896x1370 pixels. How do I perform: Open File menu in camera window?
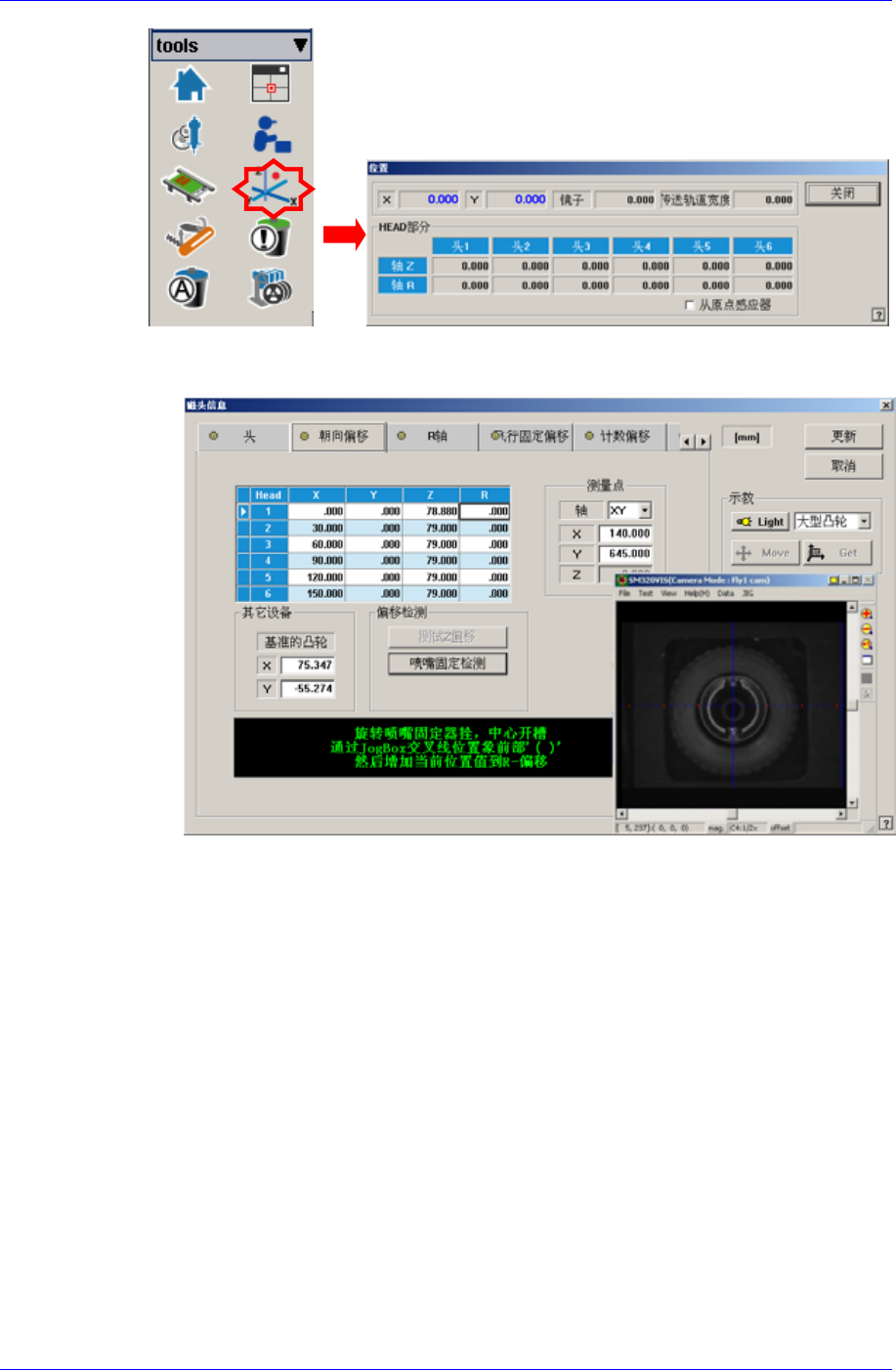tap(624, 593)
